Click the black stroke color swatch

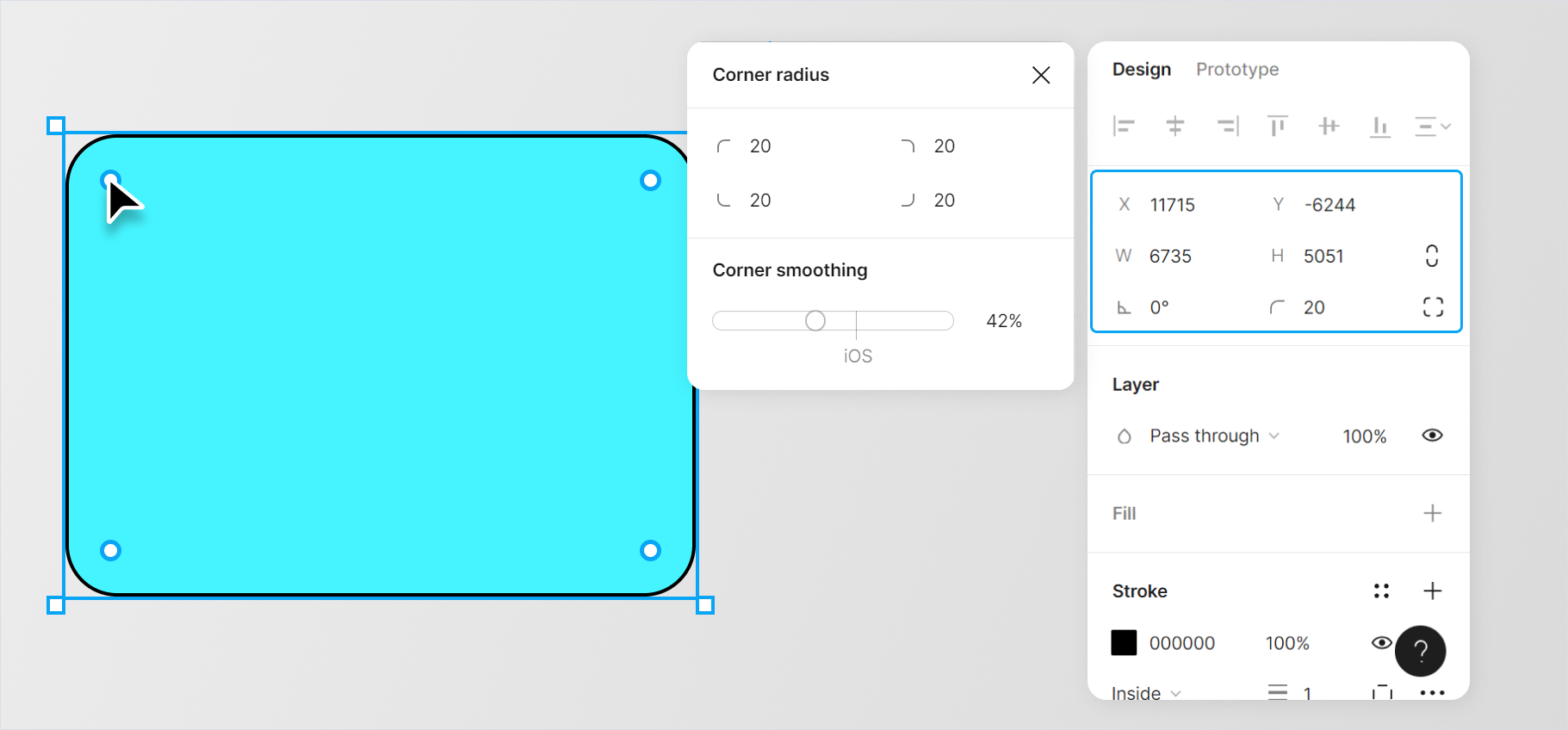click(1125, 642)
